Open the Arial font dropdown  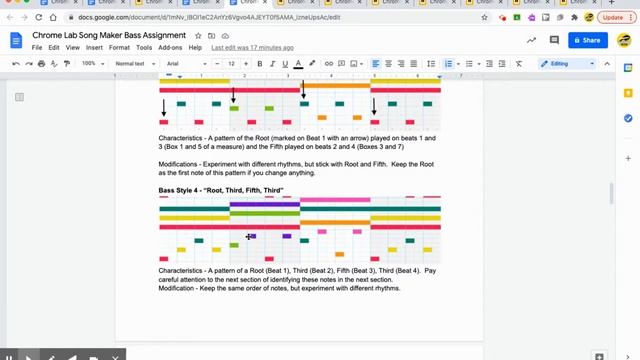point(187,64)
